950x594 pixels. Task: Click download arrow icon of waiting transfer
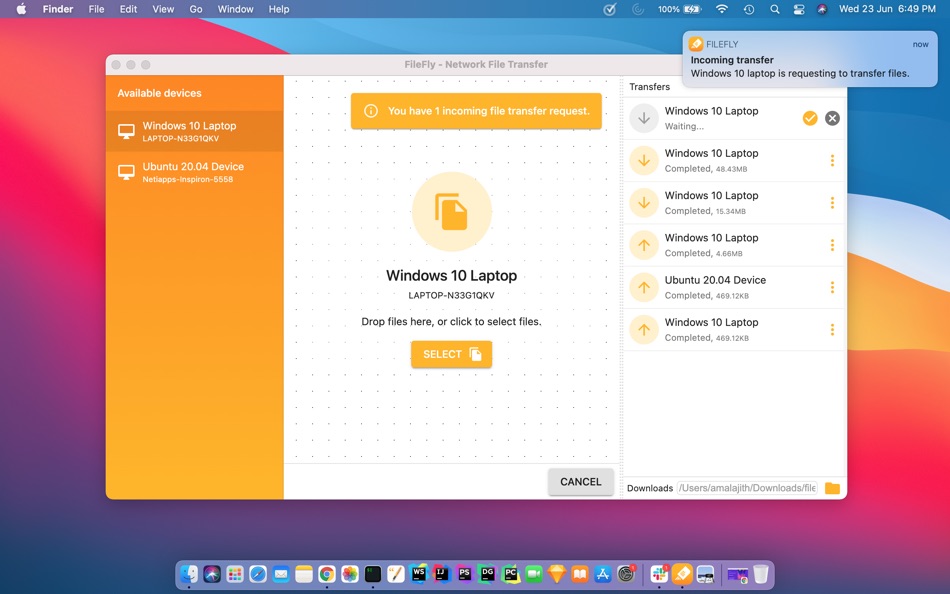click(644, 118)
